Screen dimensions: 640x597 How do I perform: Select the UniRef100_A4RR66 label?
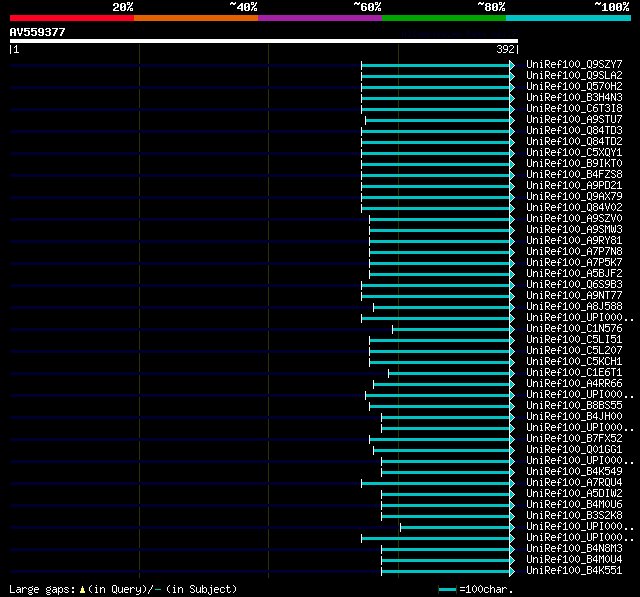coord(574,384)
